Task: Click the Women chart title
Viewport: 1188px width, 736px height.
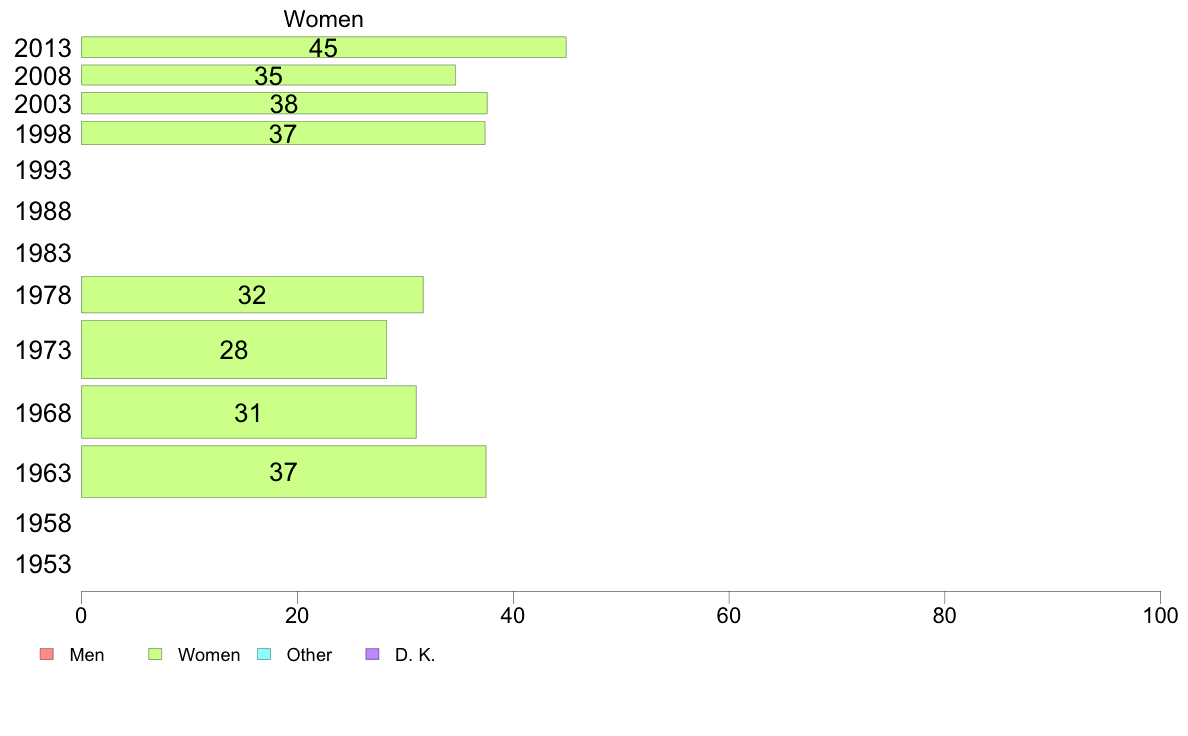Action: (323, 19)
